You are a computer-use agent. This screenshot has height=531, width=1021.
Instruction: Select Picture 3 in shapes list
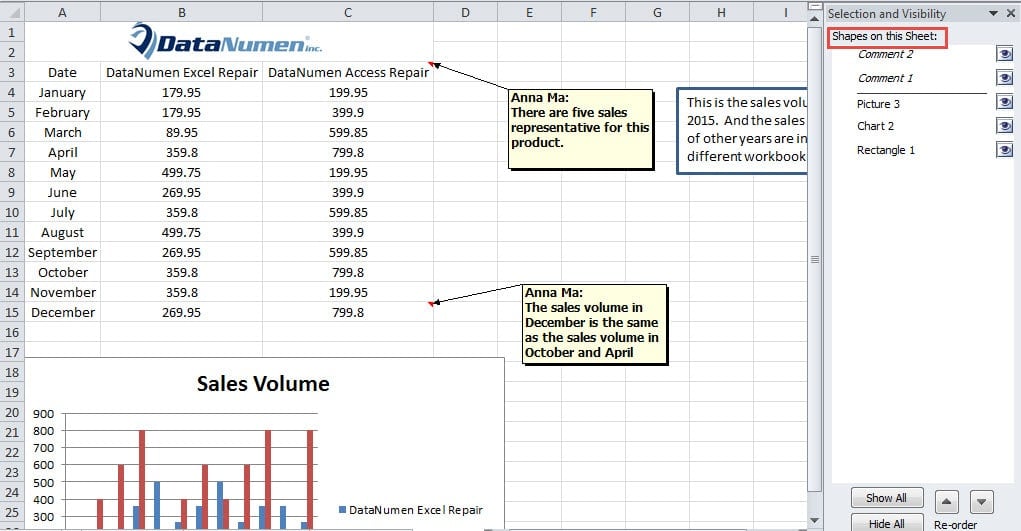(878, 104)
